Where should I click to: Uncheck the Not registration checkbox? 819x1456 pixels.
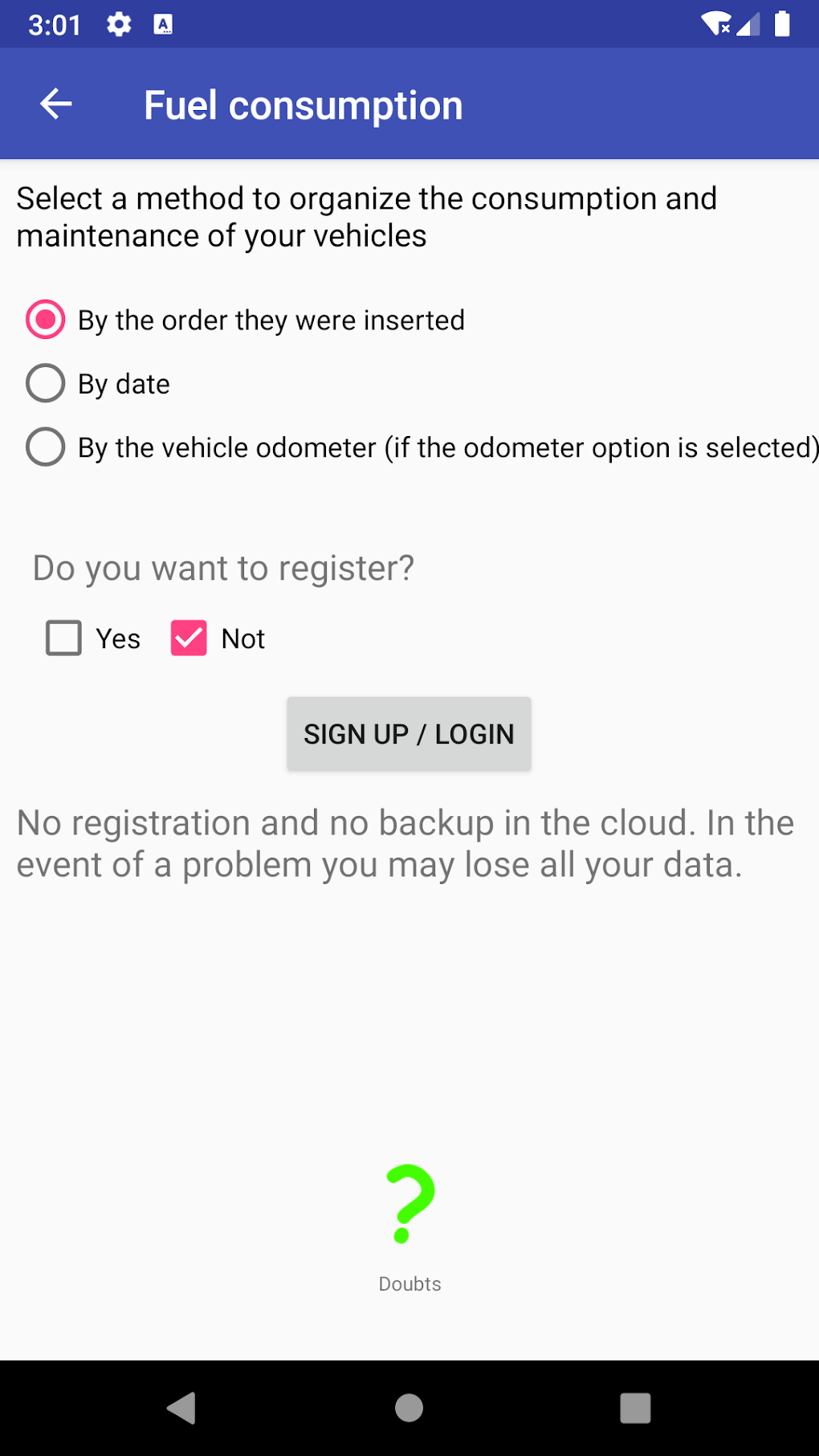tap(189, 638)
